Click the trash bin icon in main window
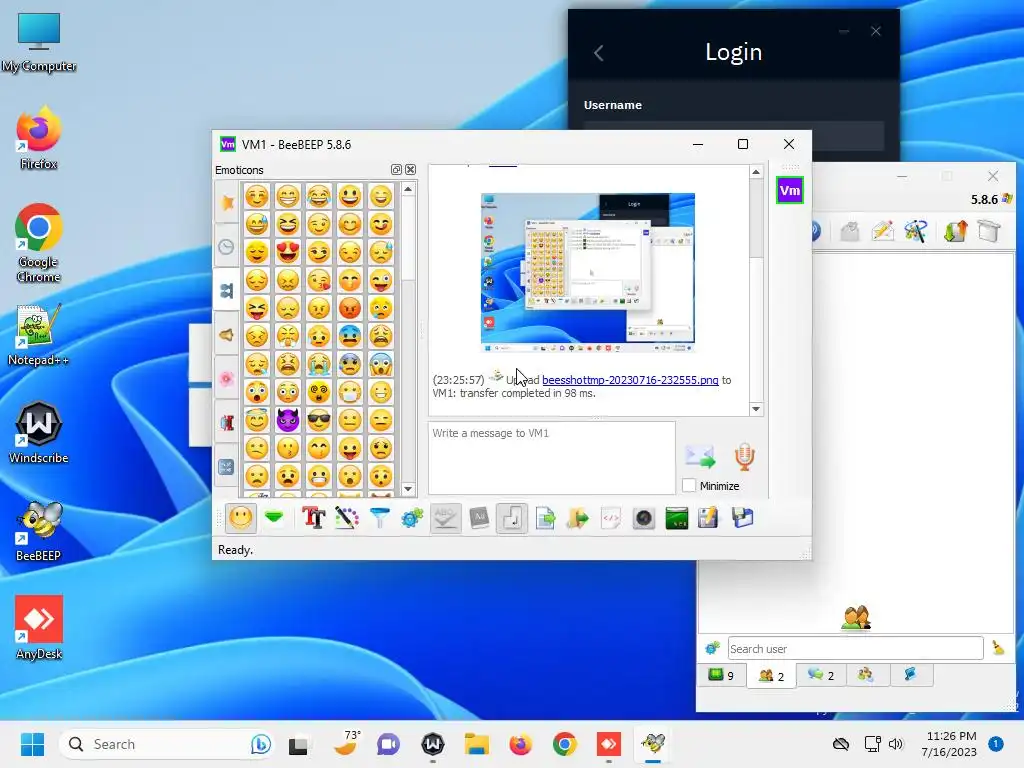This screenshot has width=1024, height=768. point(989,231)
